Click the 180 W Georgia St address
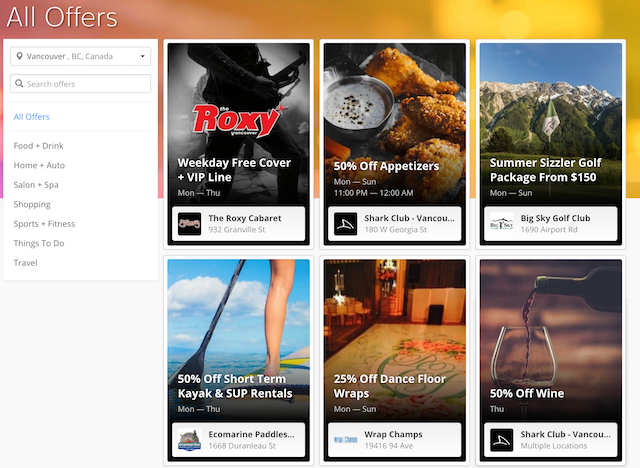The height and width of the screenshot is (468, 640). click(x=395, y=230)
